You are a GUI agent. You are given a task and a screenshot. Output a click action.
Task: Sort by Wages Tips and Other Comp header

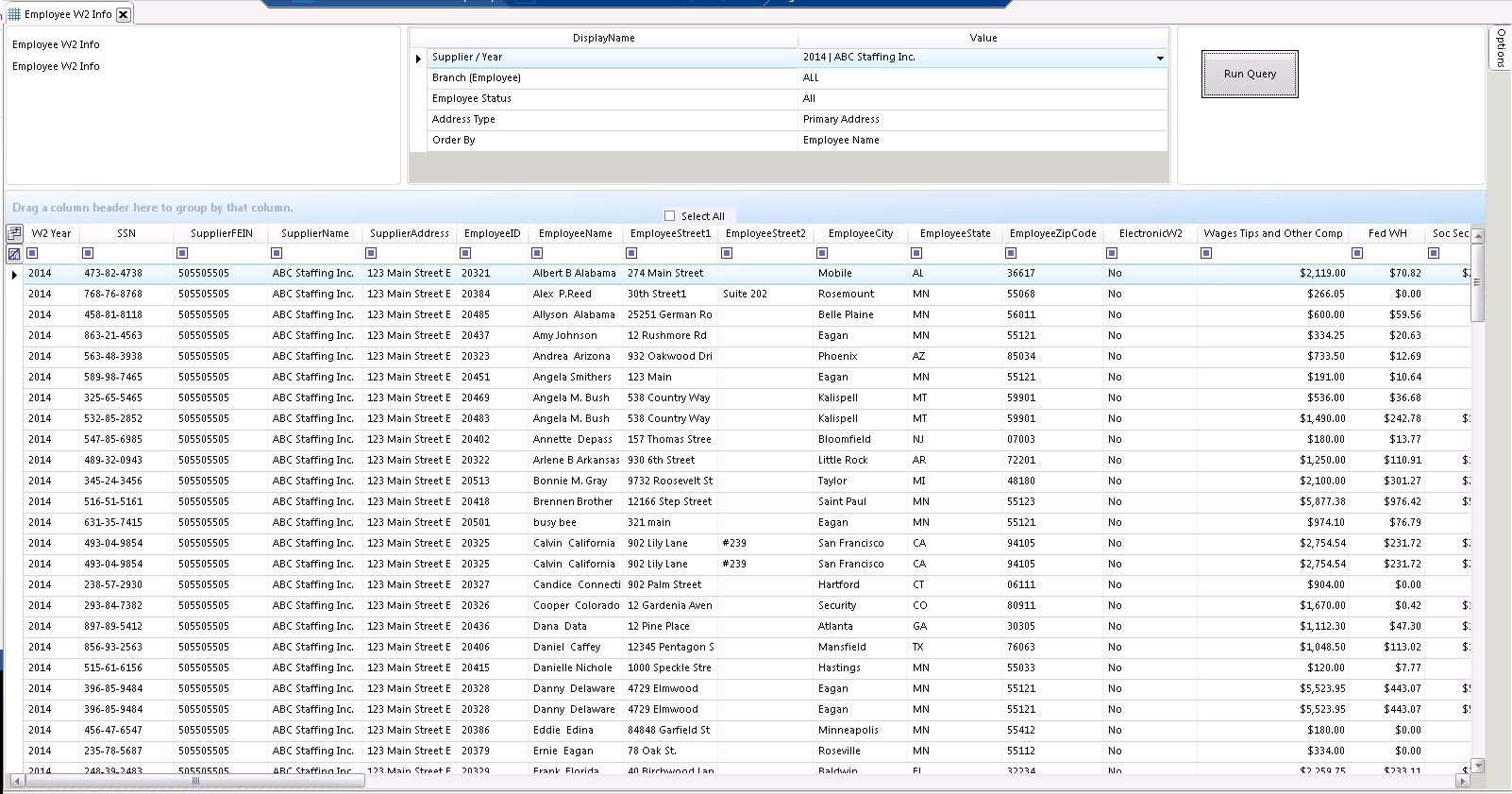[1272, 233]
